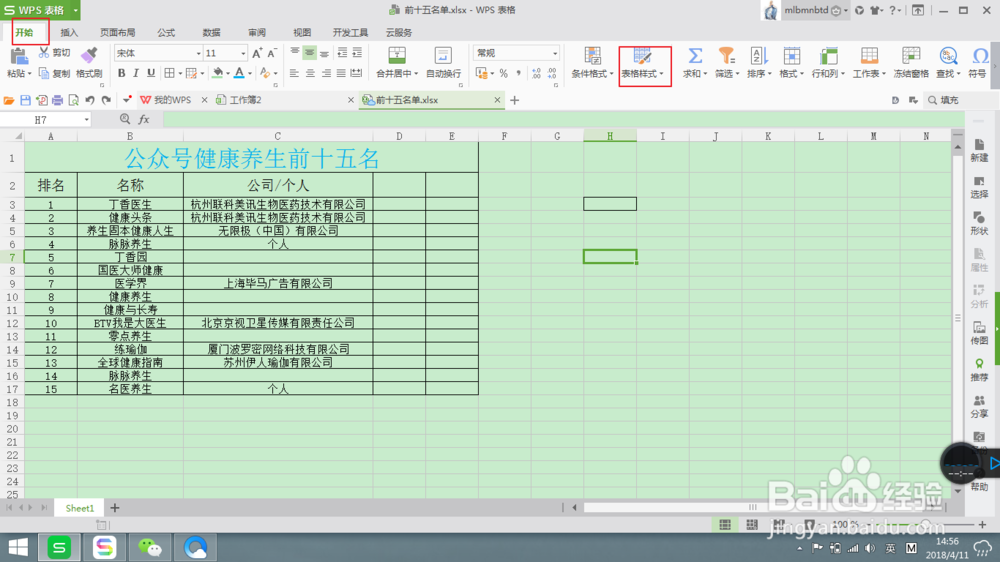Toggle center horizontal alignment
The width and height of the screenshot is (1000, 562).
(310, 73)
